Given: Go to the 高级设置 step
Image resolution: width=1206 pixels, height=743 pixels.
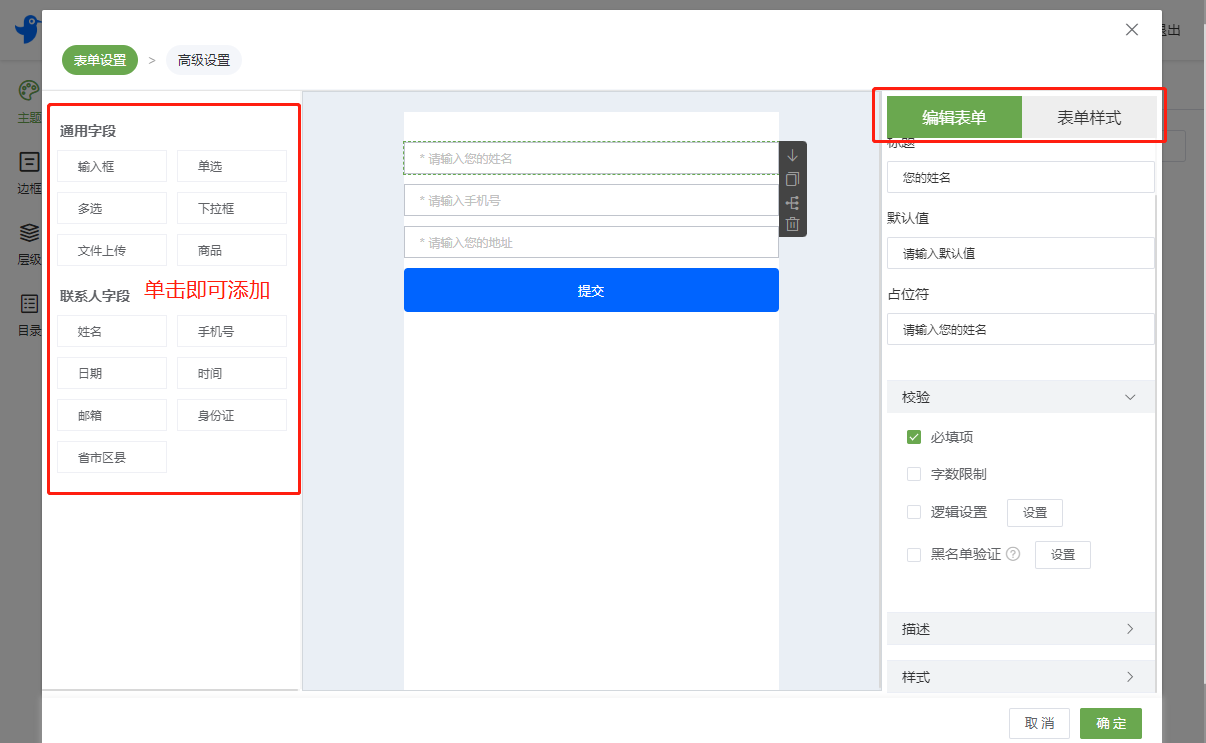Looking at the screenshot, I should 204,60.
